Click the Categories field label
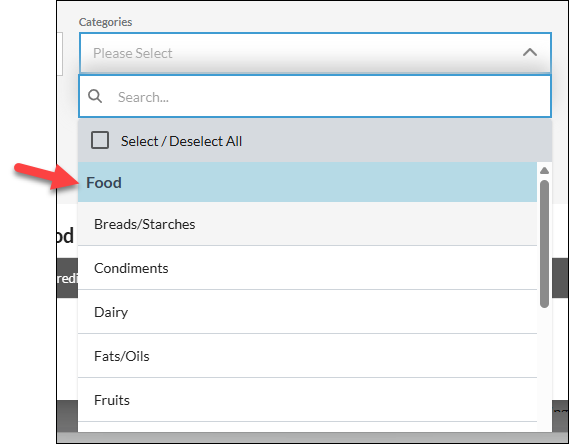569x444 pixels. coord(106,22)
